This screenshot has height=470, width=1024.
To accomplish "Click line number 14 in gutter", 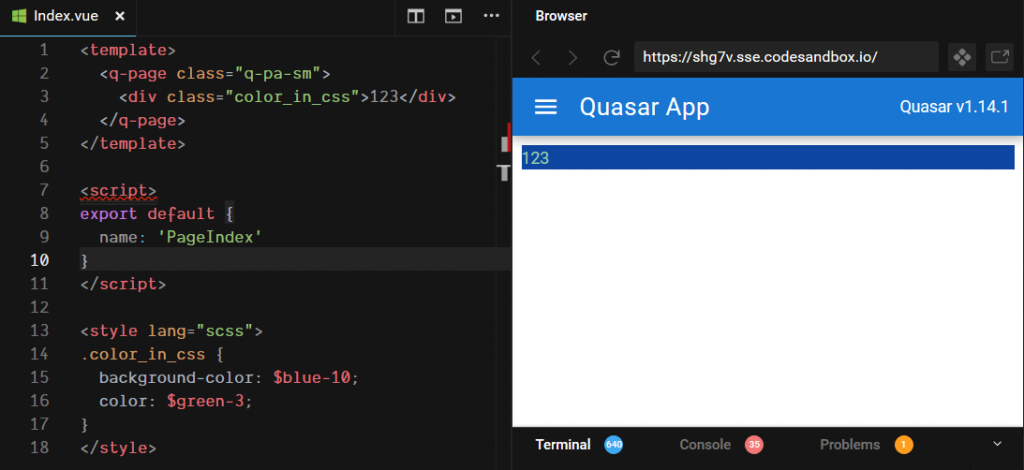I will 39,354.
